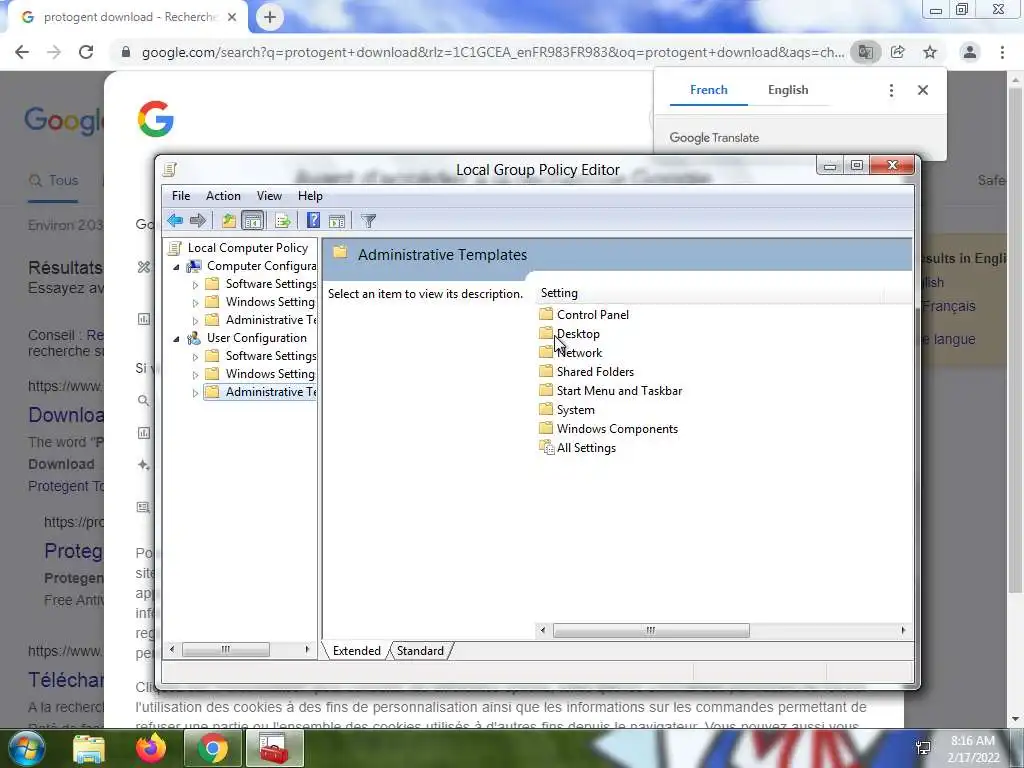Click the Tous search filter in Google

[x=54, y=180]
